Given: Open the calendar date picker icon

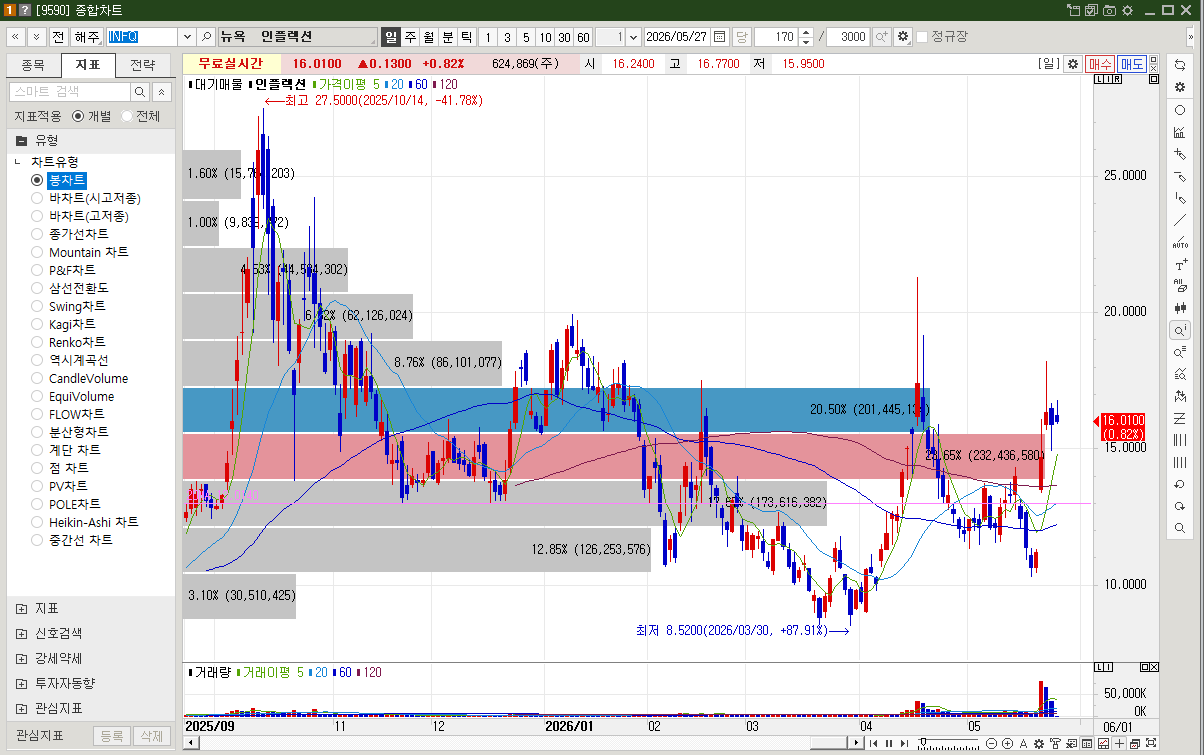Looking at the screenshot, I should coord(719,36).
